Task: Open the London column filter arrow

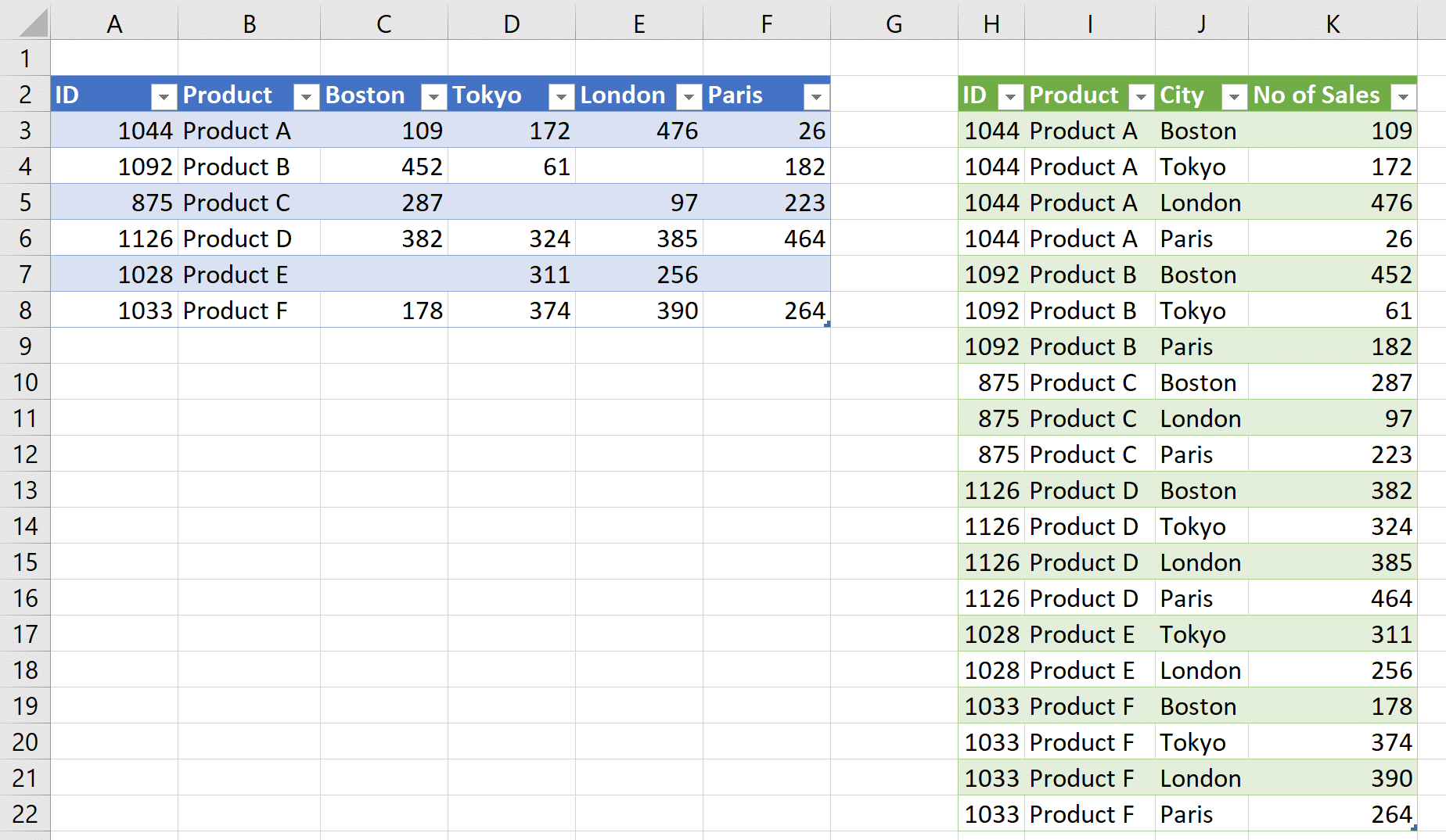Action: click(689, 95)
